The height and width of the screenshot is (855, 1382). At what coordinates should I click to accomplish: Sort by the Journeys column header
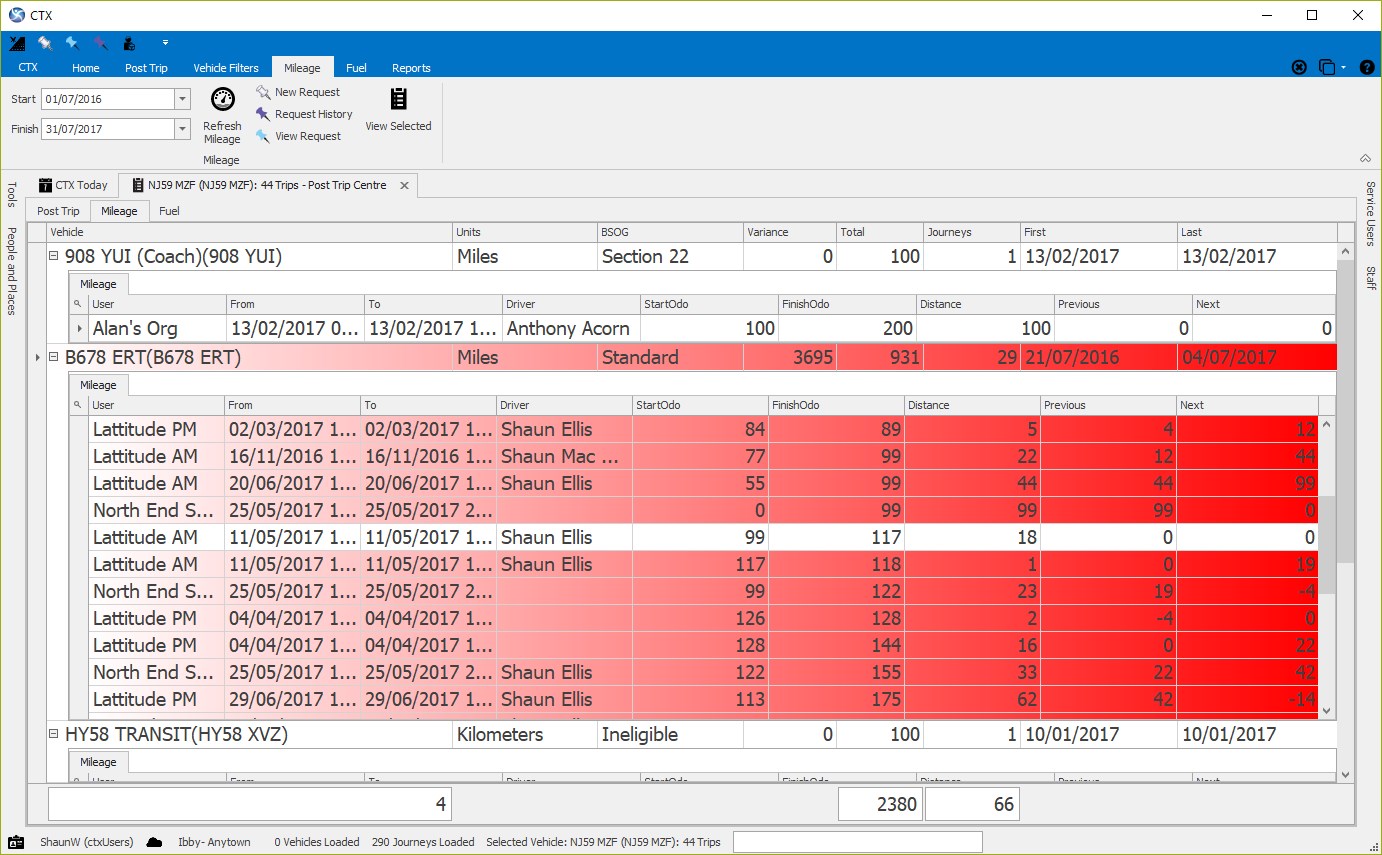tap(971, 232)
